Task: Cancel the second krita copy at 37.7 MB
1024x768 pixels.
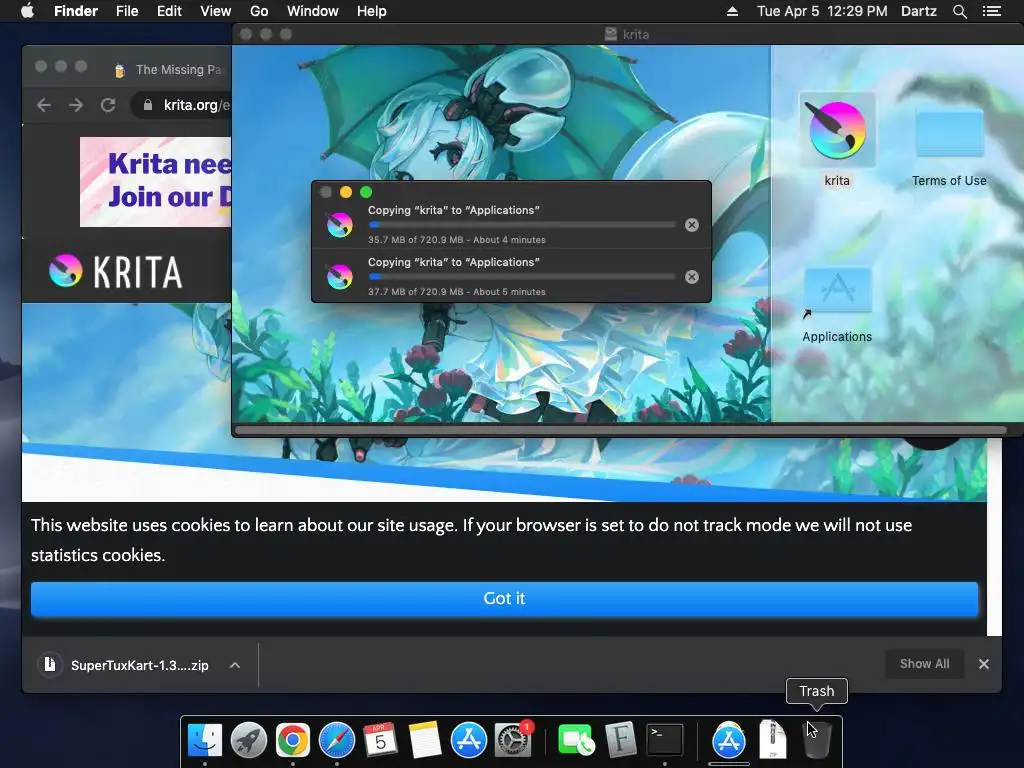Action: [x=692, y=277]
